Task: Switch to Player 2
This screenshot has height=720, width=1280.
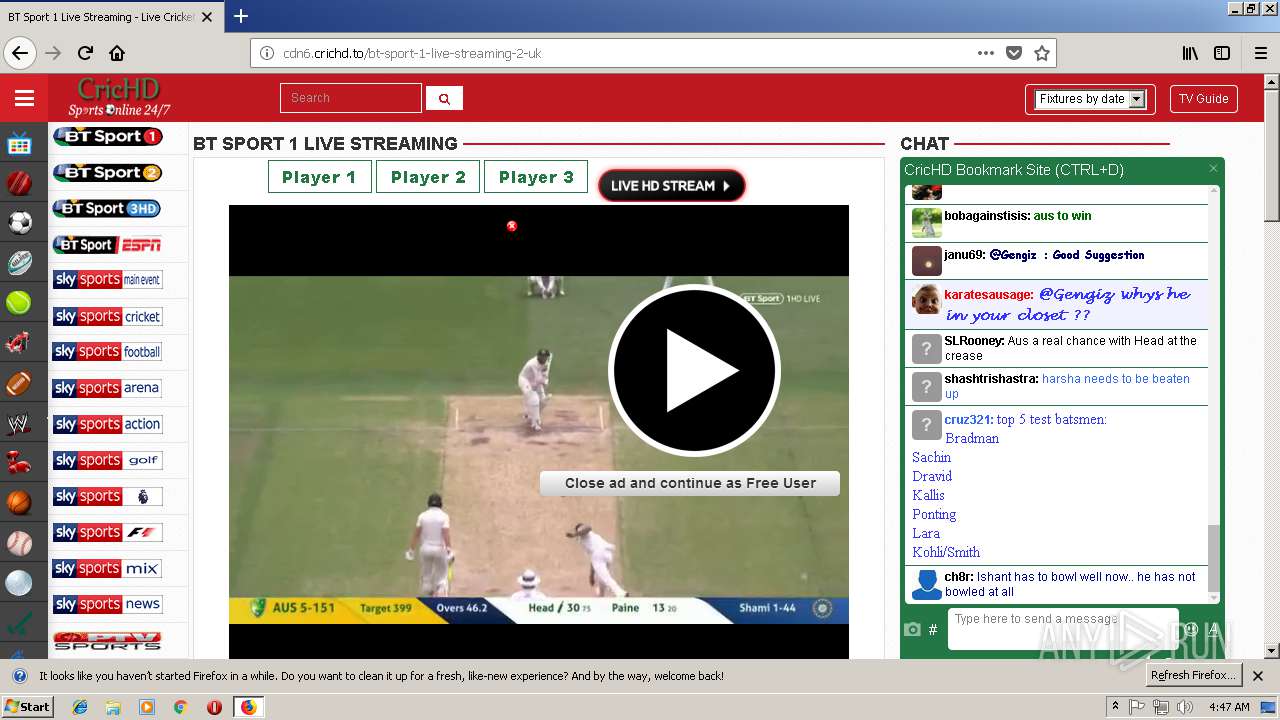Action: coord(428,177)
